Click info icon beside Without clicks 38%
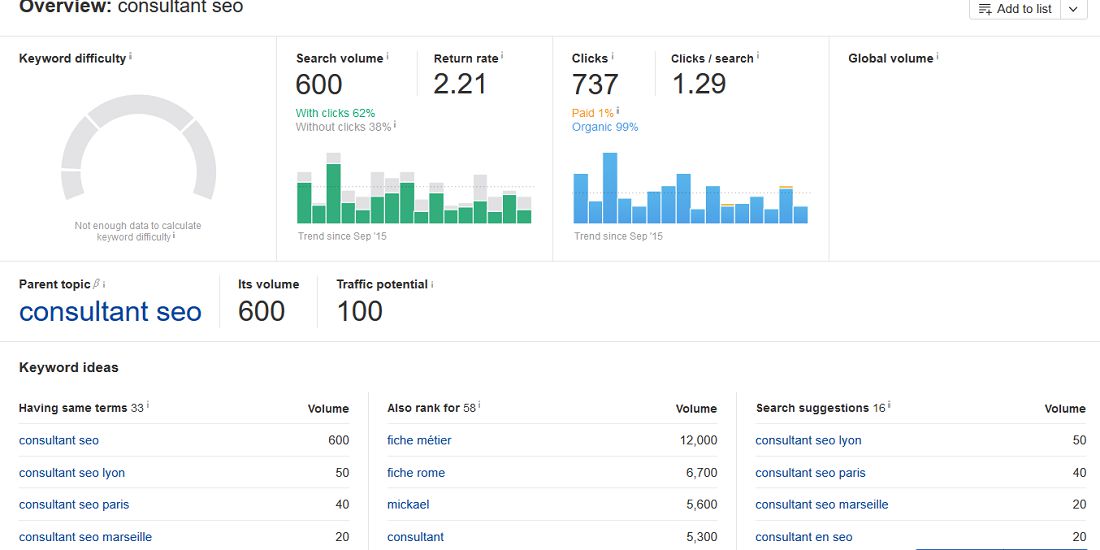This screenshot has height=550, width=1100. coord(395,125)
